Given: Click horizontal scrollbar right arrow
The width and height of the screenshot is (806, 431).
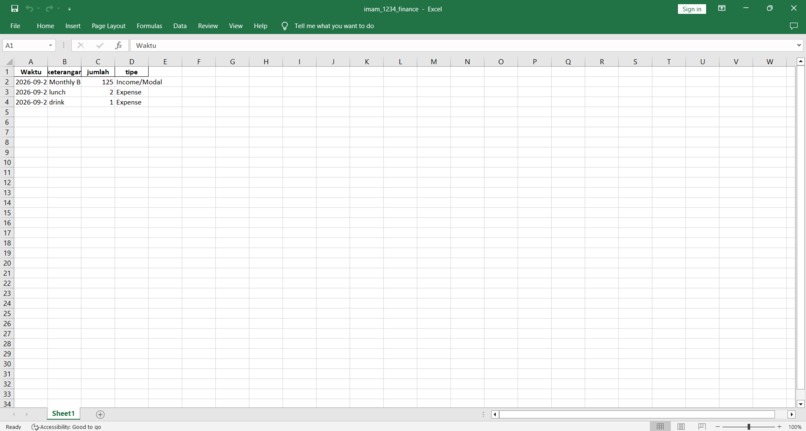Looking at the screenshot, I should click(791, 414).
